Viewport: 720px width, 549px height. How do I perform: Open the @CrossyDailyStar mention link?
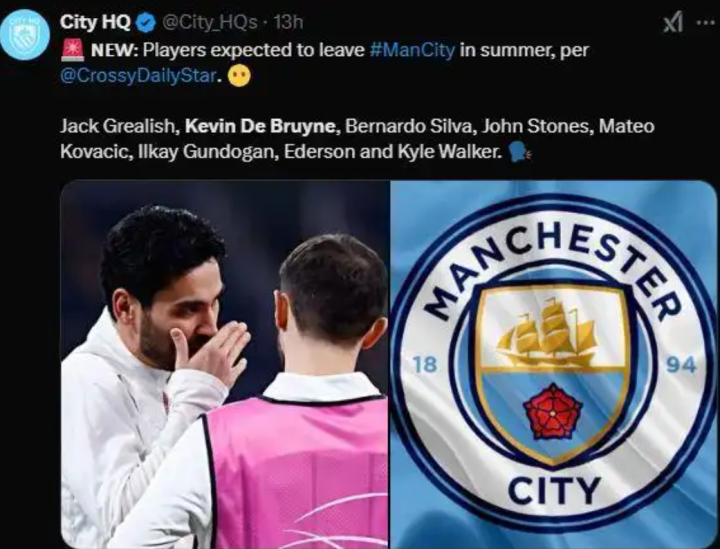coord(138,76)
